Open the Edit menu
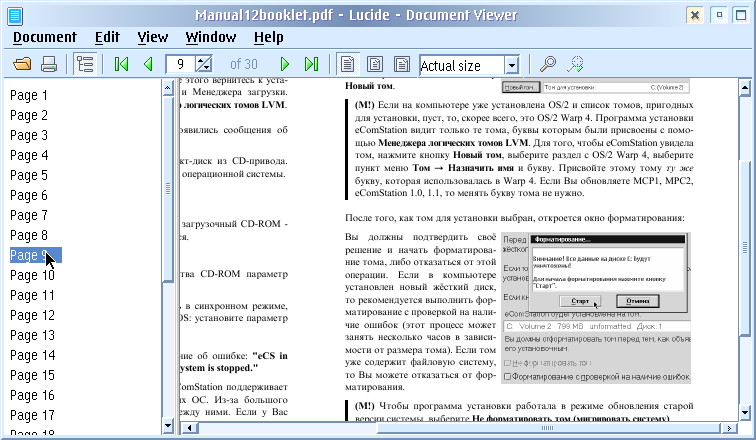The width and height of the screenshot is (756, 440). [x=107, y=37]
